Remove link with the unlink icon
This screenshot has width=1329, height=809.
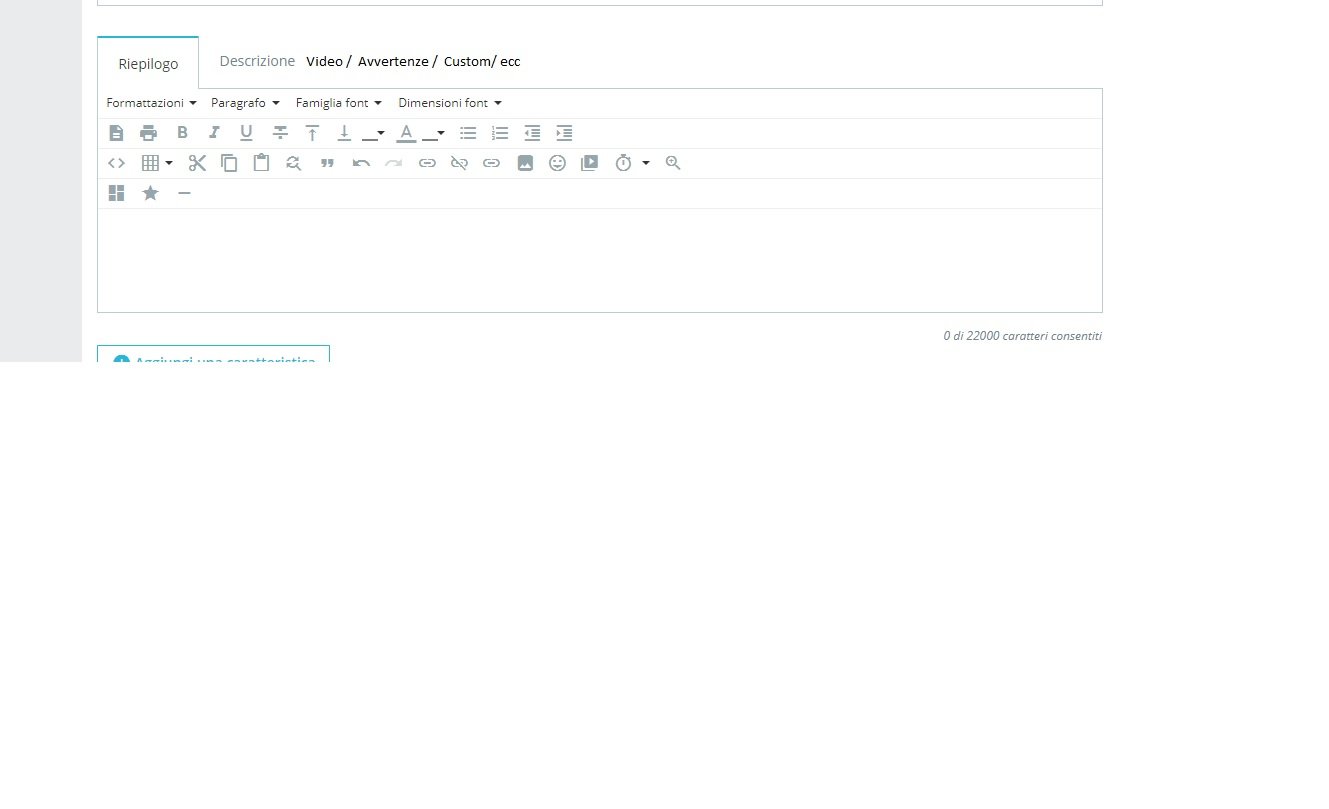[459, 163]
